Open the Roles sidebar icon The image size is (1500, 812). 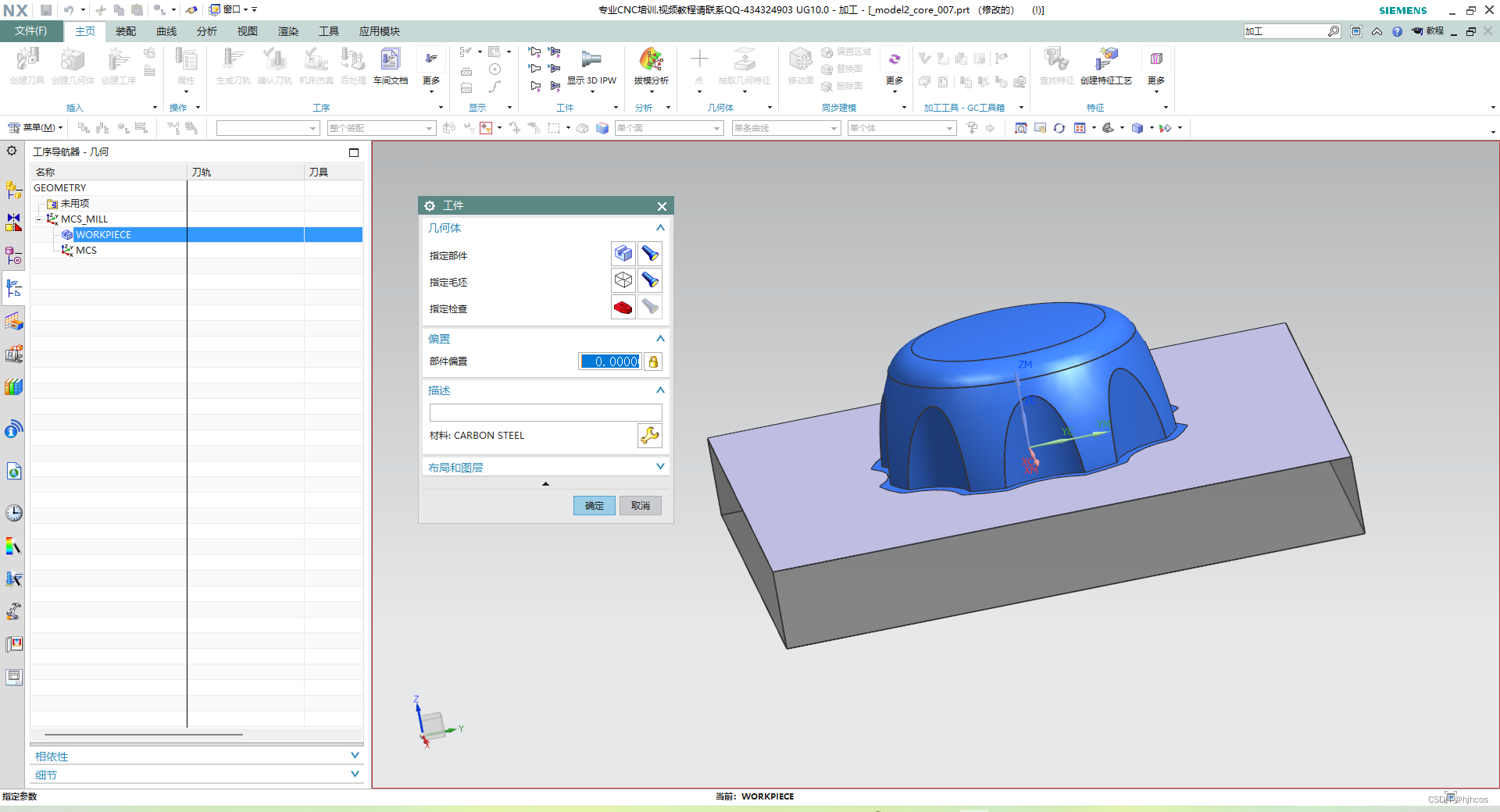click(x=13, y=644)
